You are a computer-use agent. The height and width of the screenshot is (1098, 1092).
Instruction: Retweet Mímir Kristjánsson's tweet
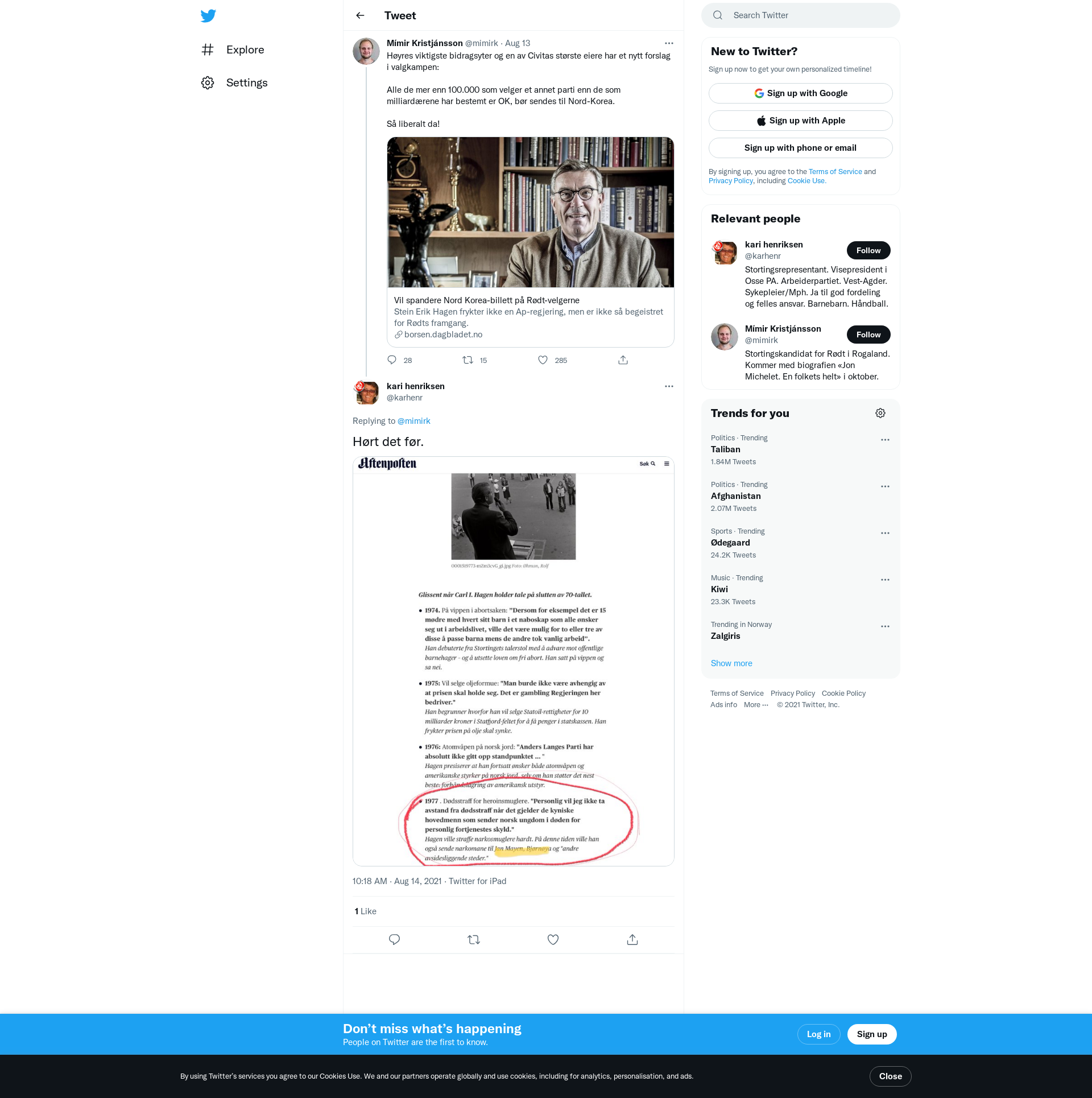click(468, 360)
